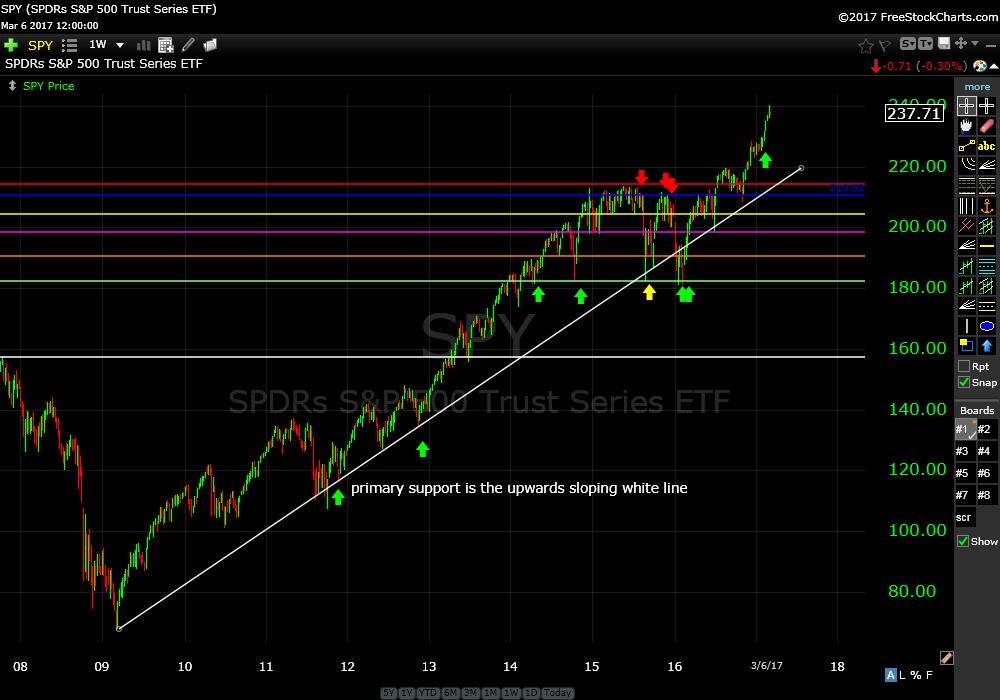Choose the hand pan tool
The width and height of the screenshot is (1000, 700).
pyautogui.click(x=966, y=126)
